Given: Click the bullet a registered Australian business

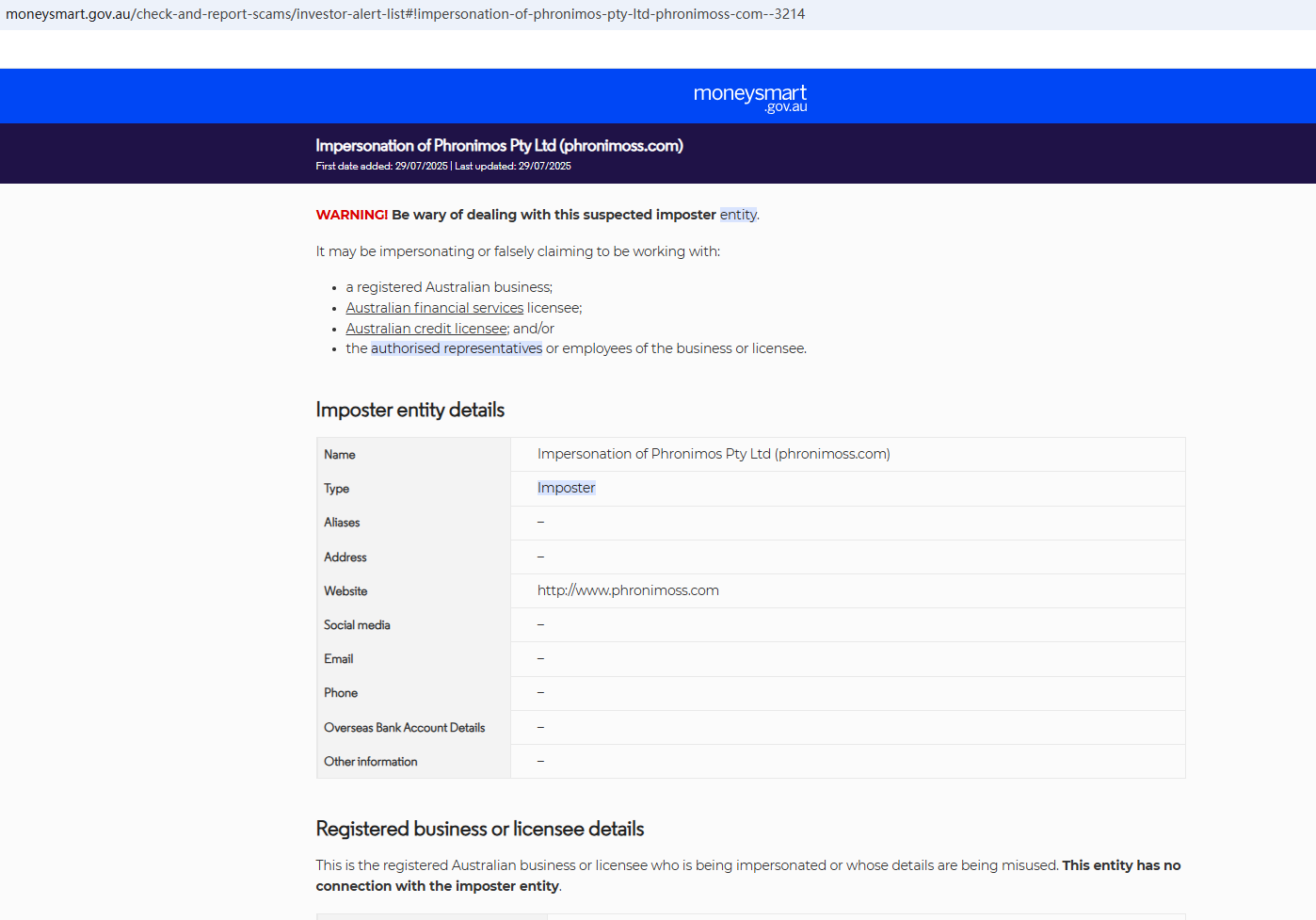Looking at the screenshot, I should pyautogui.click(x=449, y=287).
